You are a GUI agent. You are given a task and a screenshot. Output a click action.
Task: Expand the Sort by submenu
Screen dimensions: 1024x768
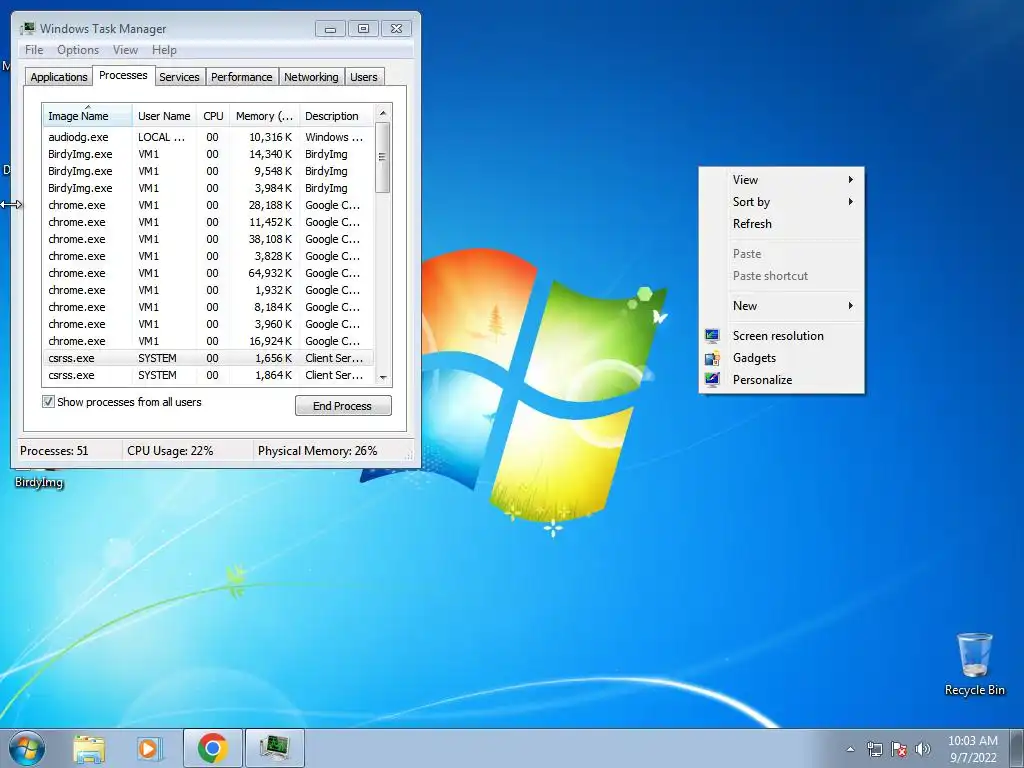781,202
